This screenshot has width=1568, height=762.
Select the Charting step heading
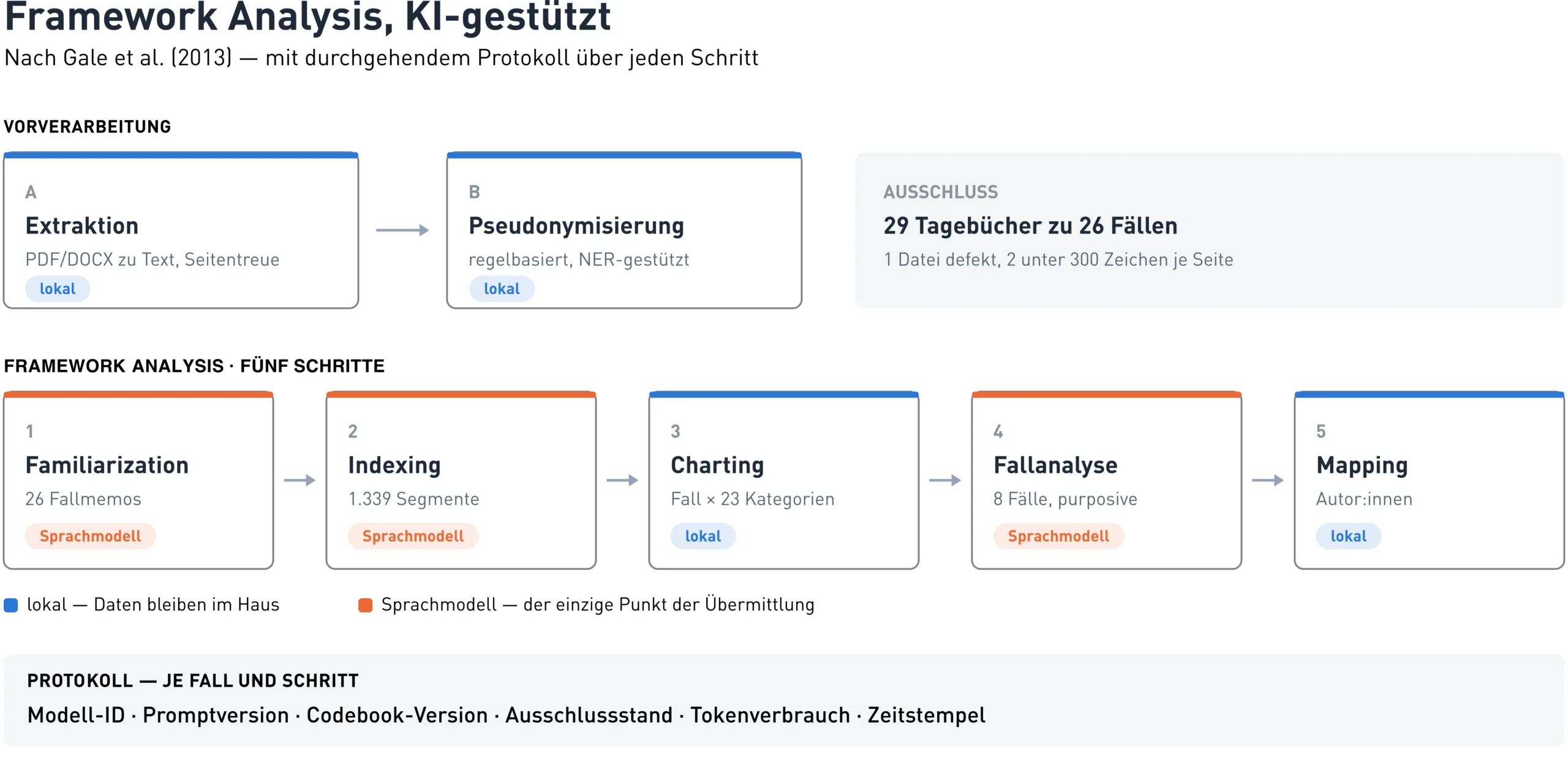tap(717, 466)
